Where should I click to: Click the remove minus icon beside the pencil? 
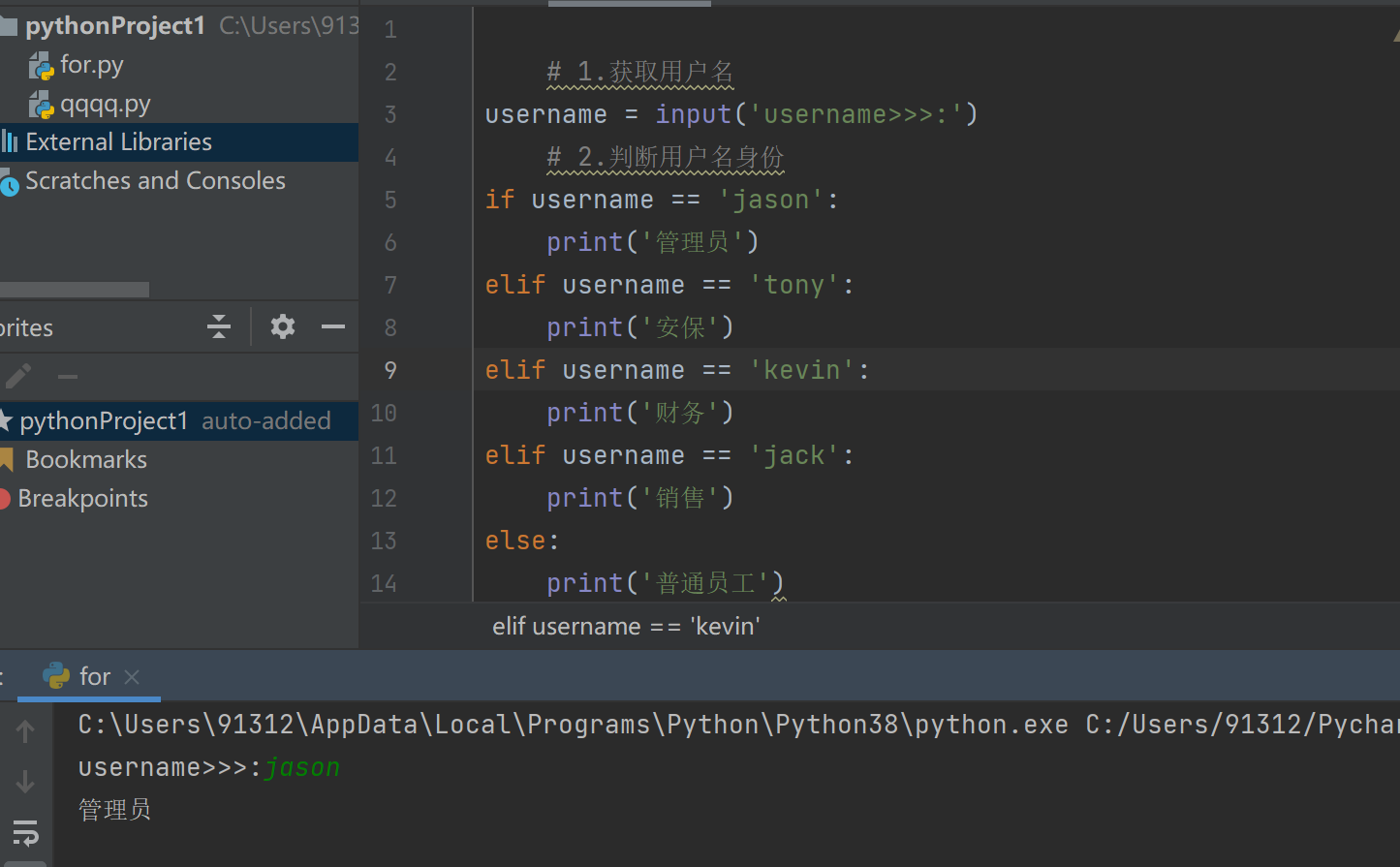[68, 376]
